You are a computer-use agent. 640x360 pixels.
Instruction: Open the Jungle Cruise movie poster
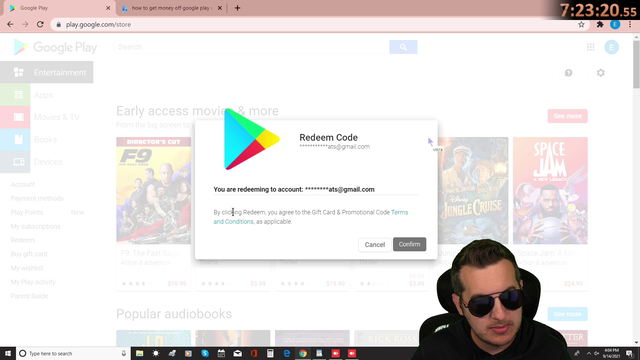pos(473,190)
